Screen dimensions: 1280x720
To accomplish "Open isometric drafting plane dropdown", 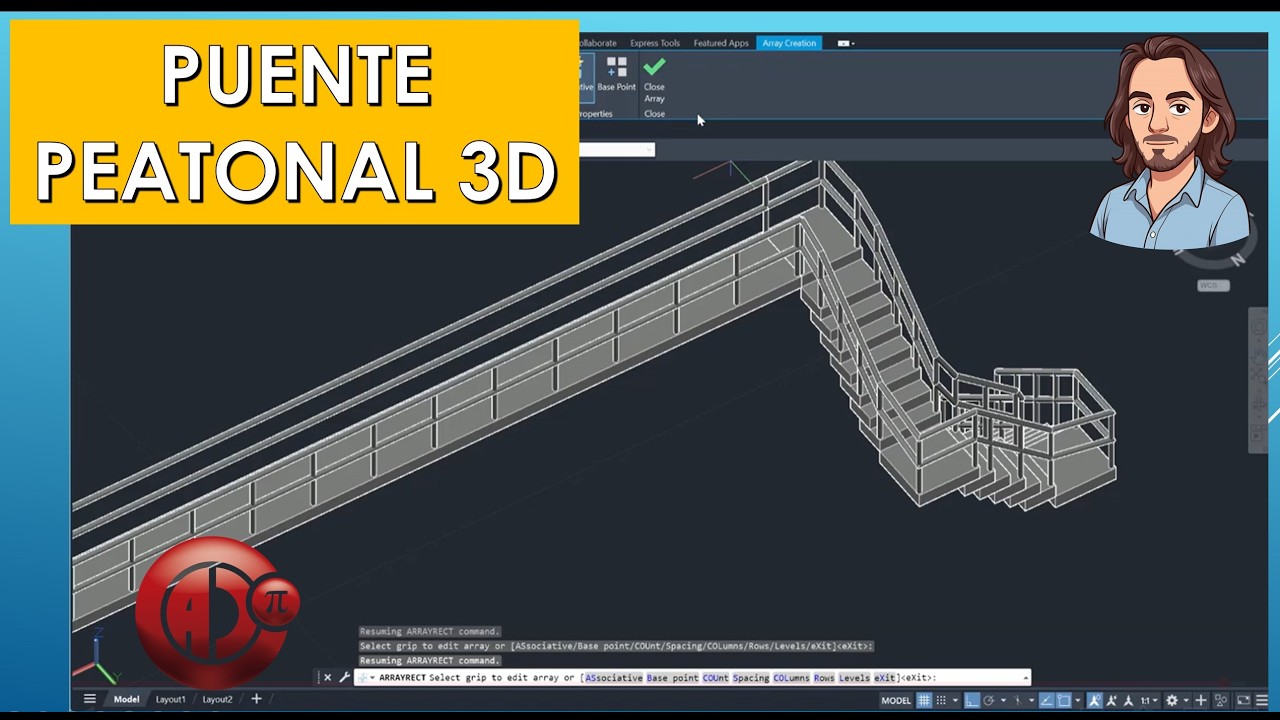I will (x=1032, y=700).
